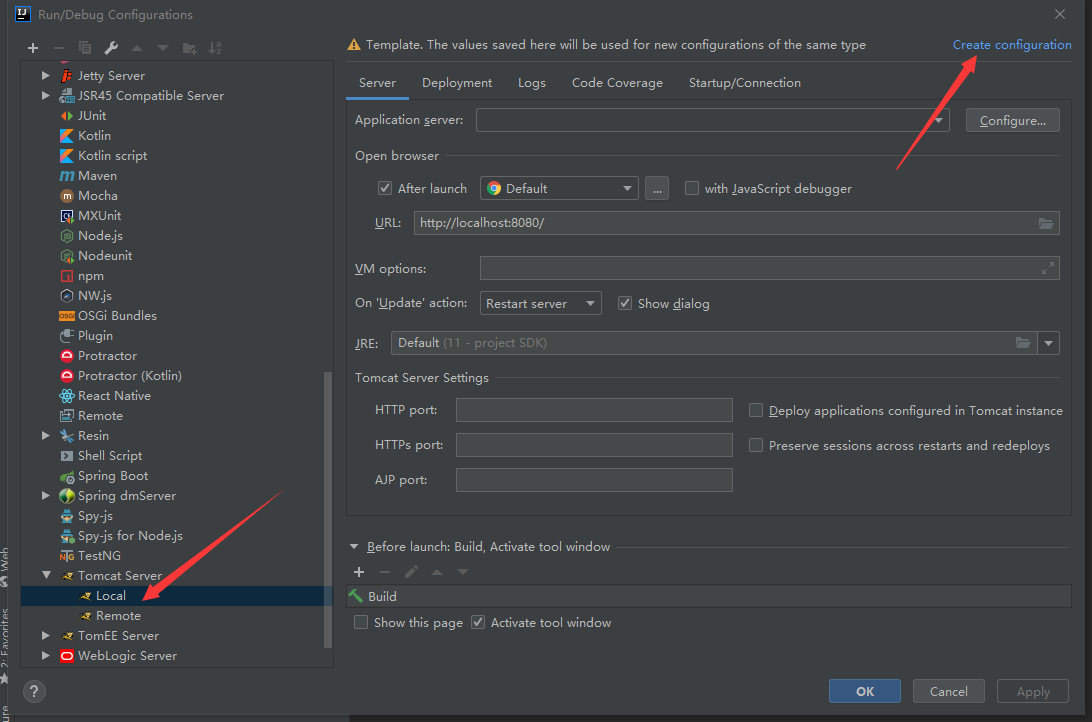Click the Sort Configurations alphabetically icon
Screen dimensions: 1092x722
[214, 47]
